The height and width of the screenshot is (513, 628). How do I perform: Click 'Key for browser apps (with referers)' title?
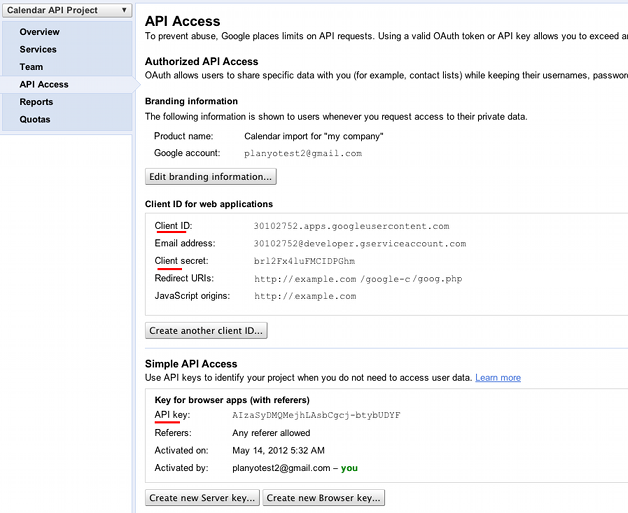(x=232, y=400)
